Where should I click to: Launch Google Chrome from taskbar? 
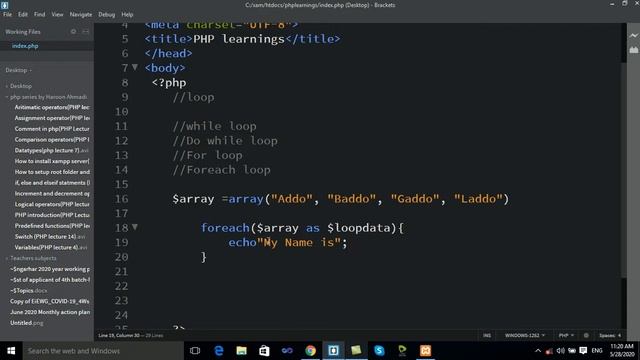click(x=311, y=351)
